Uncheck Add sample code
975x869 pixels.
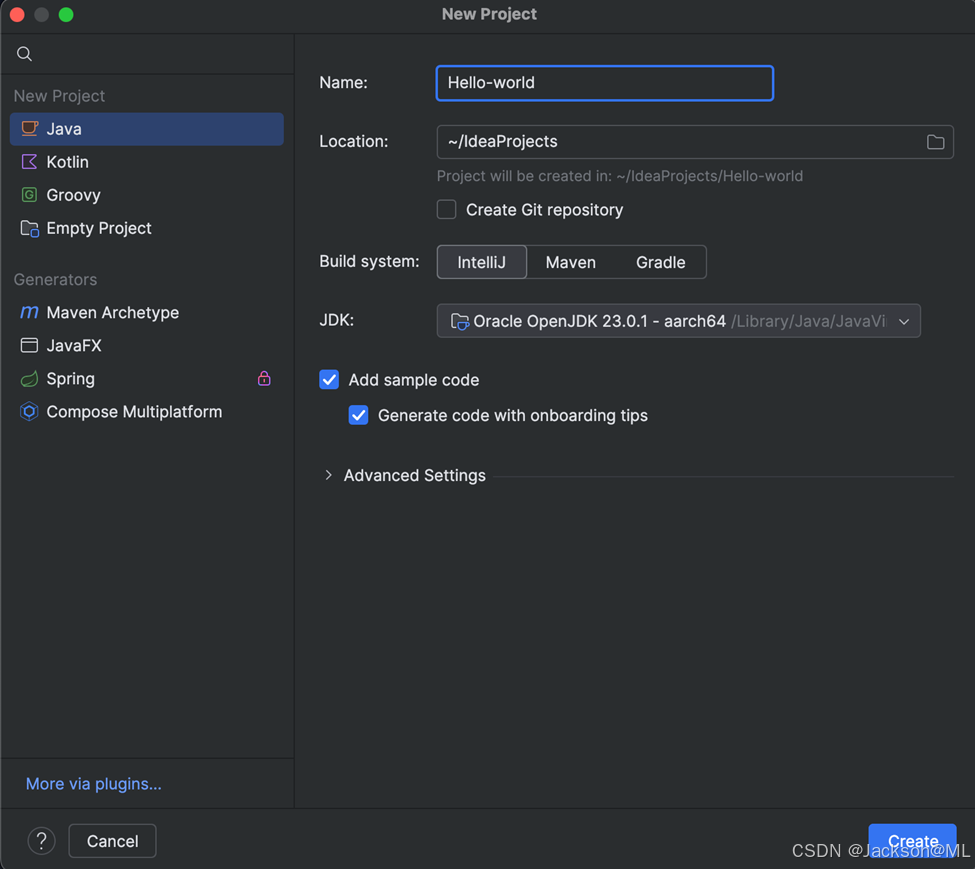(x=329, y=380)
